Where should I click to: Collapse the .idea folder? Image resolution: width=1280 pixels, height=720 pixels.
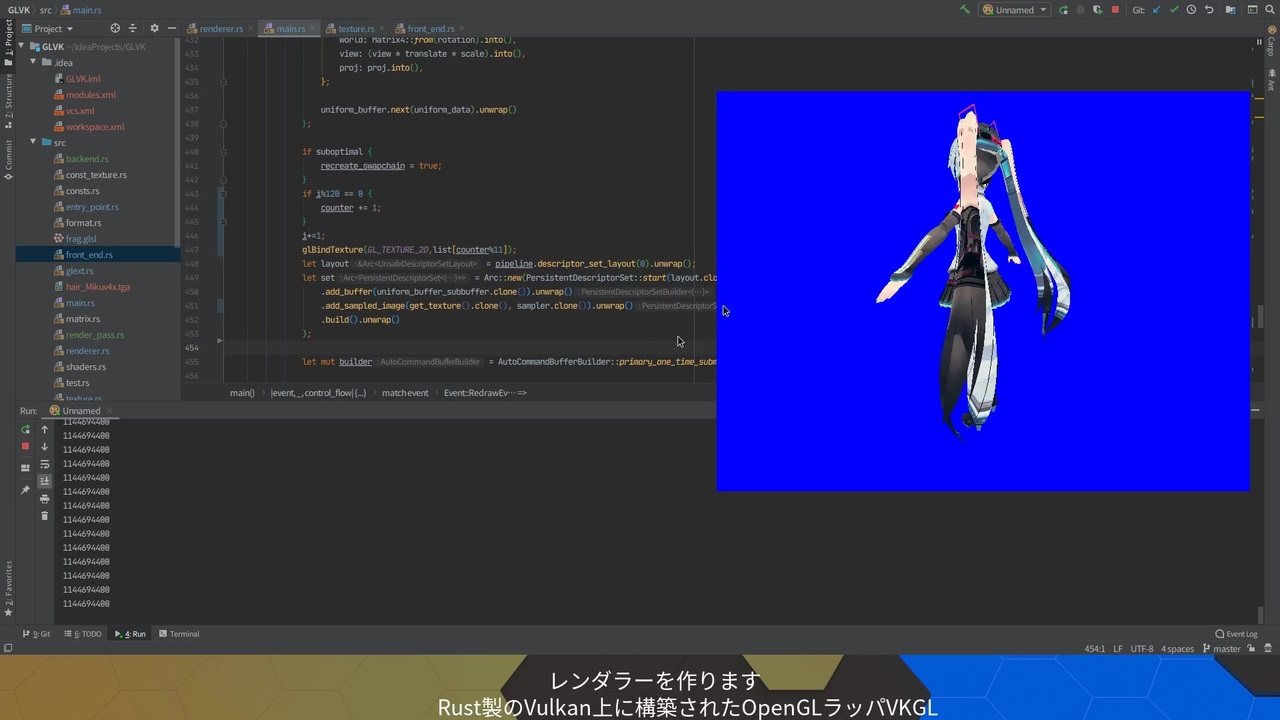point(33,62)
